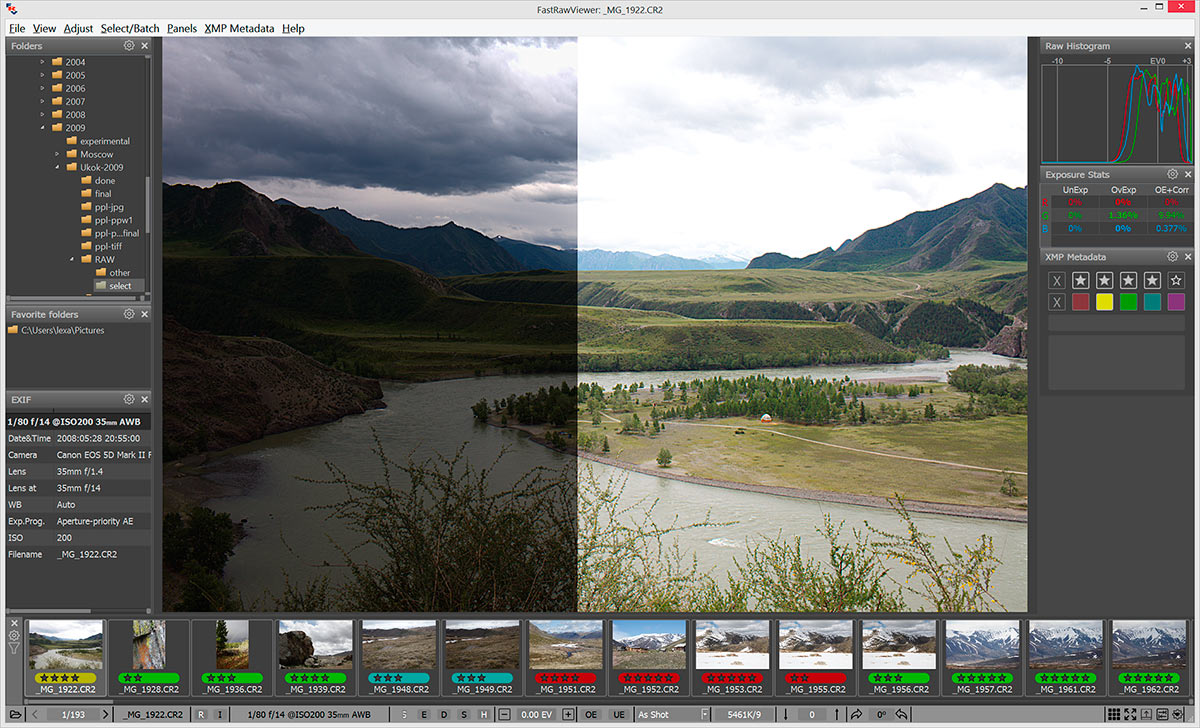Open the As Shot white balance dropdown
Viewport: 1200px width, 728px height.
pos(672,714)
